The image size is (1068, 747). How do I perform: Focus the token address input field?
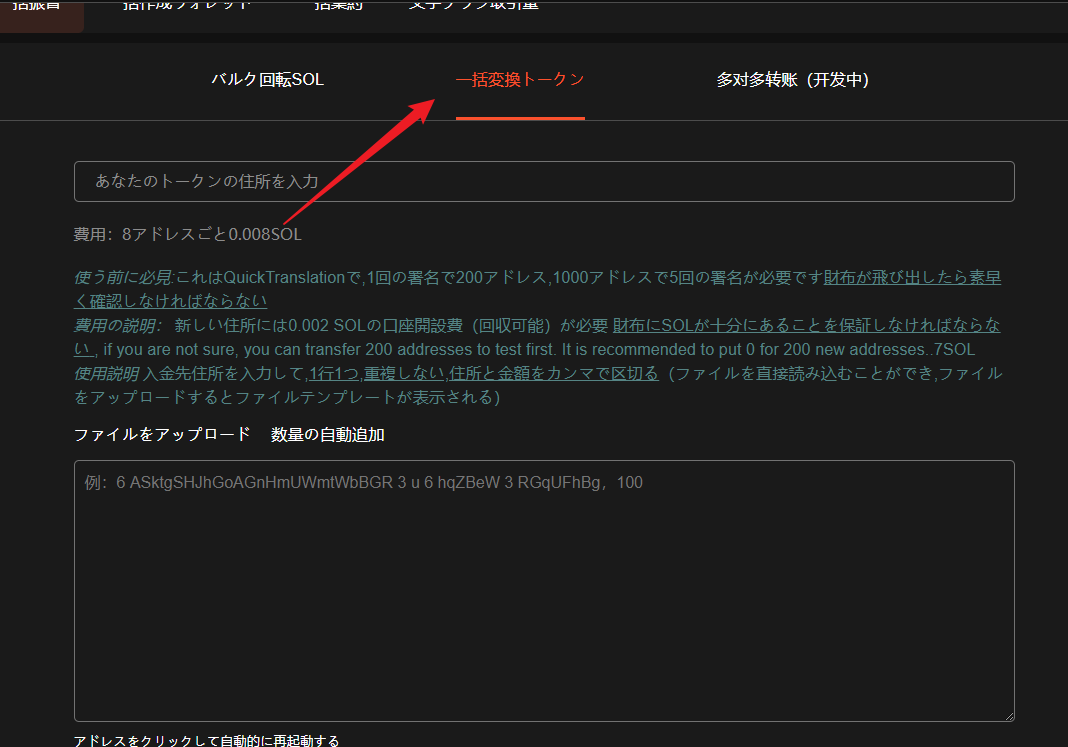point(544,181)
